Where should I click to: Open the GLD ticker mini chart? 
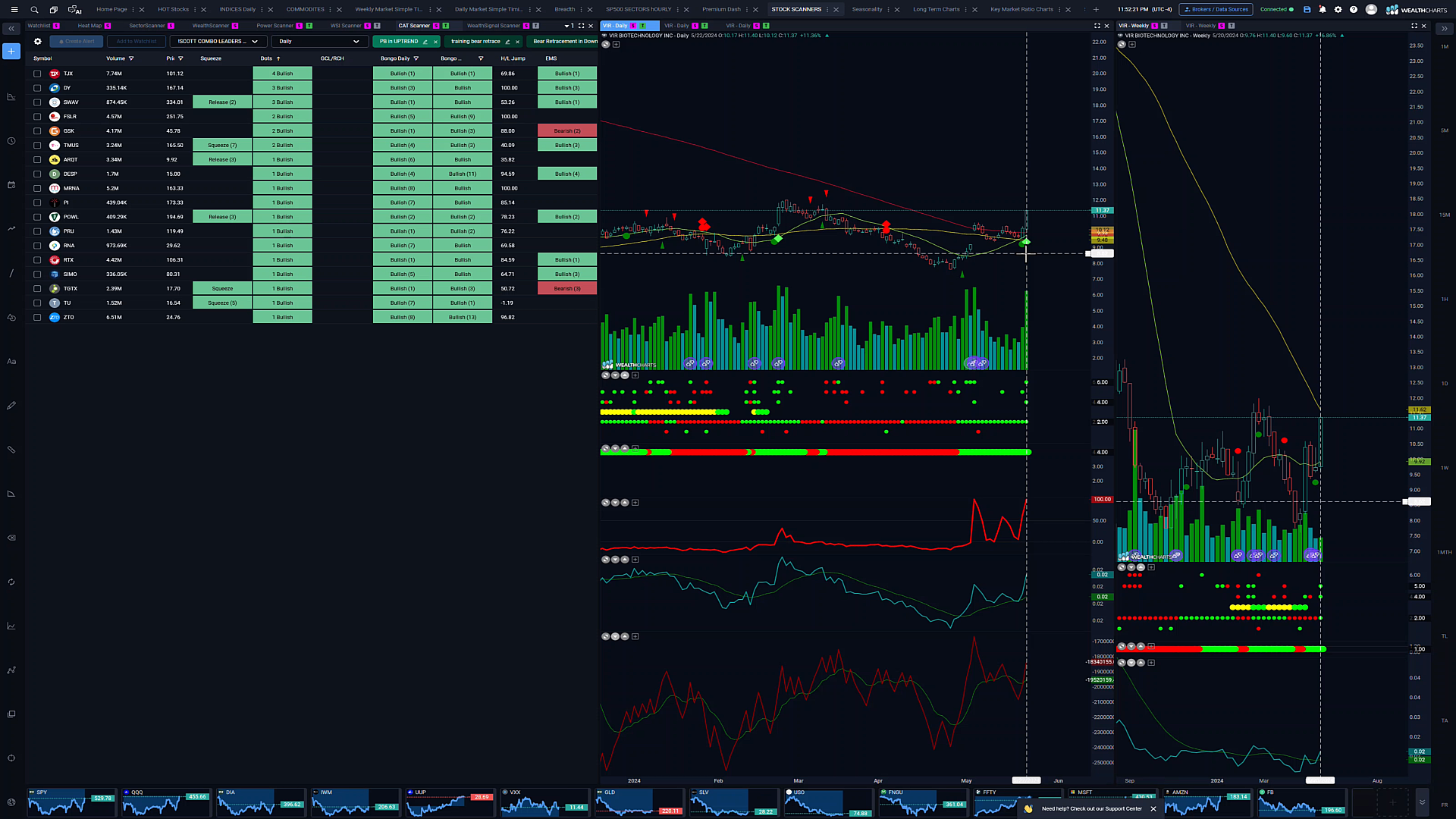tap(639, 802)
